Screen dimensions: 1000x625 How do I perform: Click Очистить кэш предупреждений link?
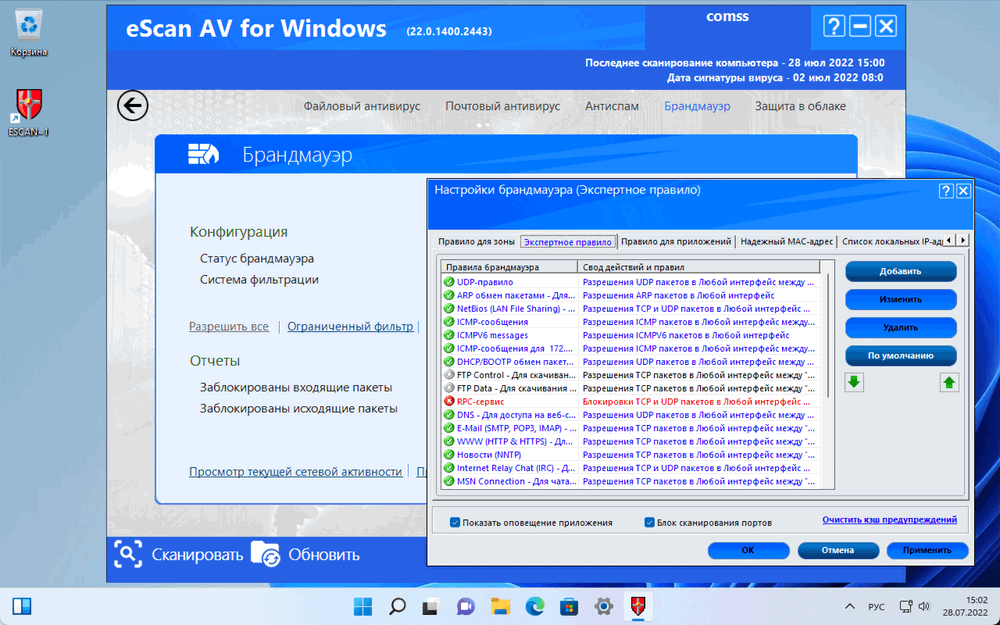(889, 520)
